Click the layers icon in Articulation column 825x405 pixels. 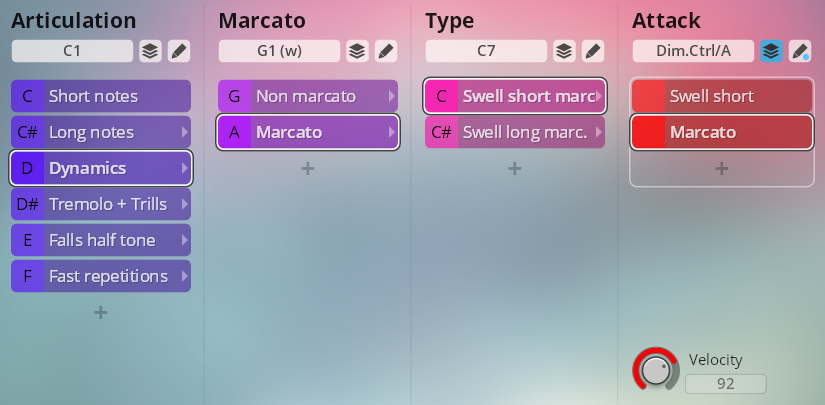point(149,51)
